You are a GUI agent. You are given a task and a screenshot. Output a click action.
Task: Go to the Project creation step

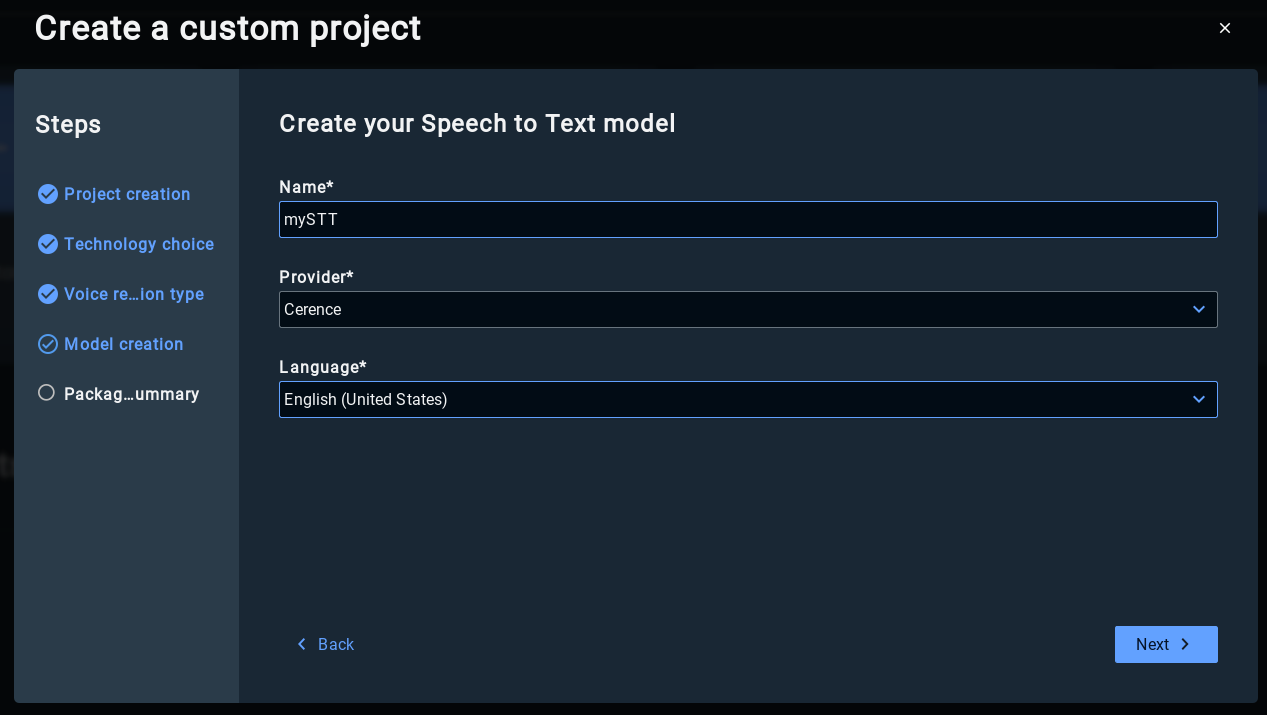pos(127,194)
